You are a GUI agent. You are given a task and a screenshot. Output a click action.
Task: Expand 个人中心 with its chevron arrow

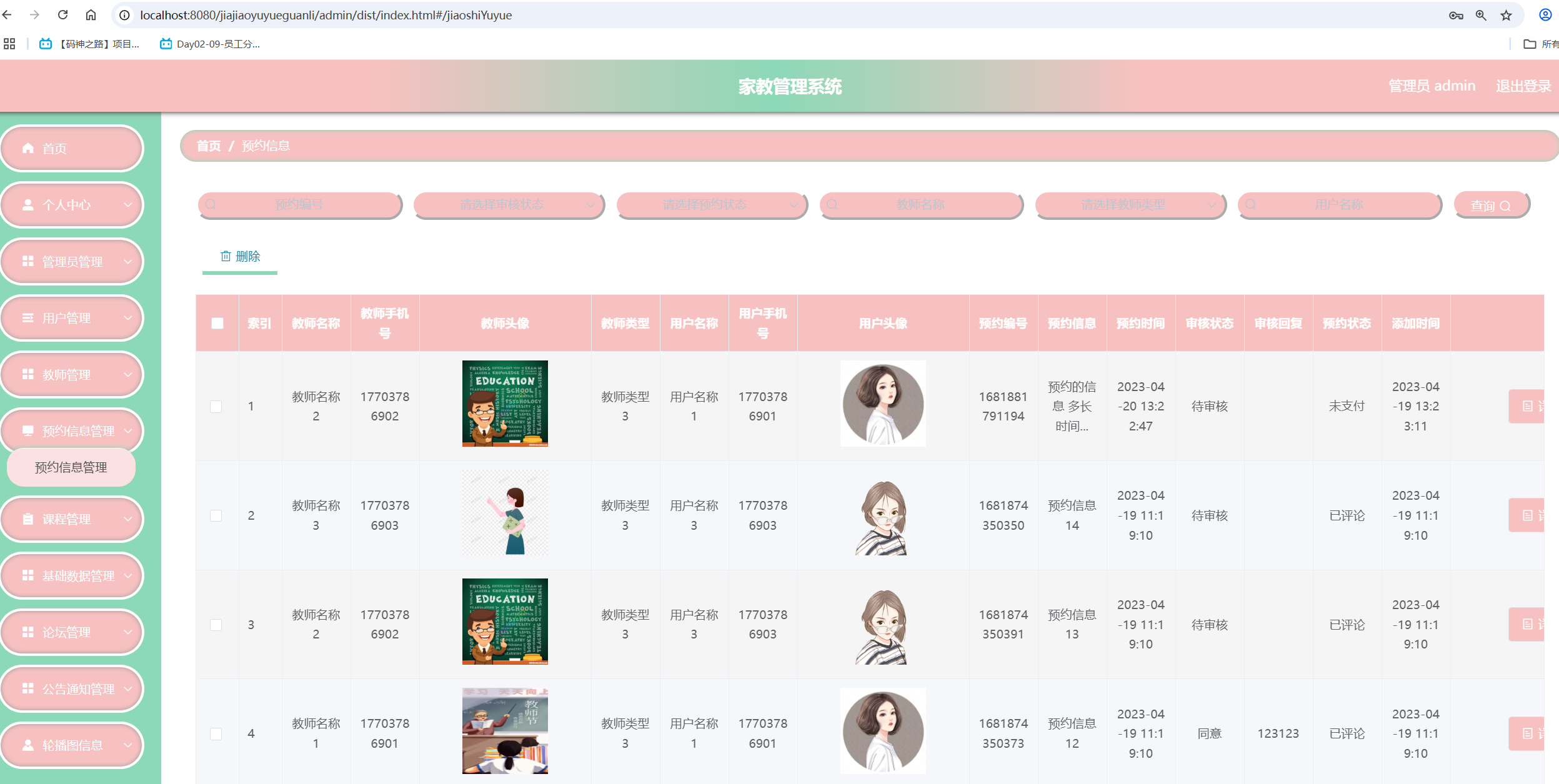128,205
